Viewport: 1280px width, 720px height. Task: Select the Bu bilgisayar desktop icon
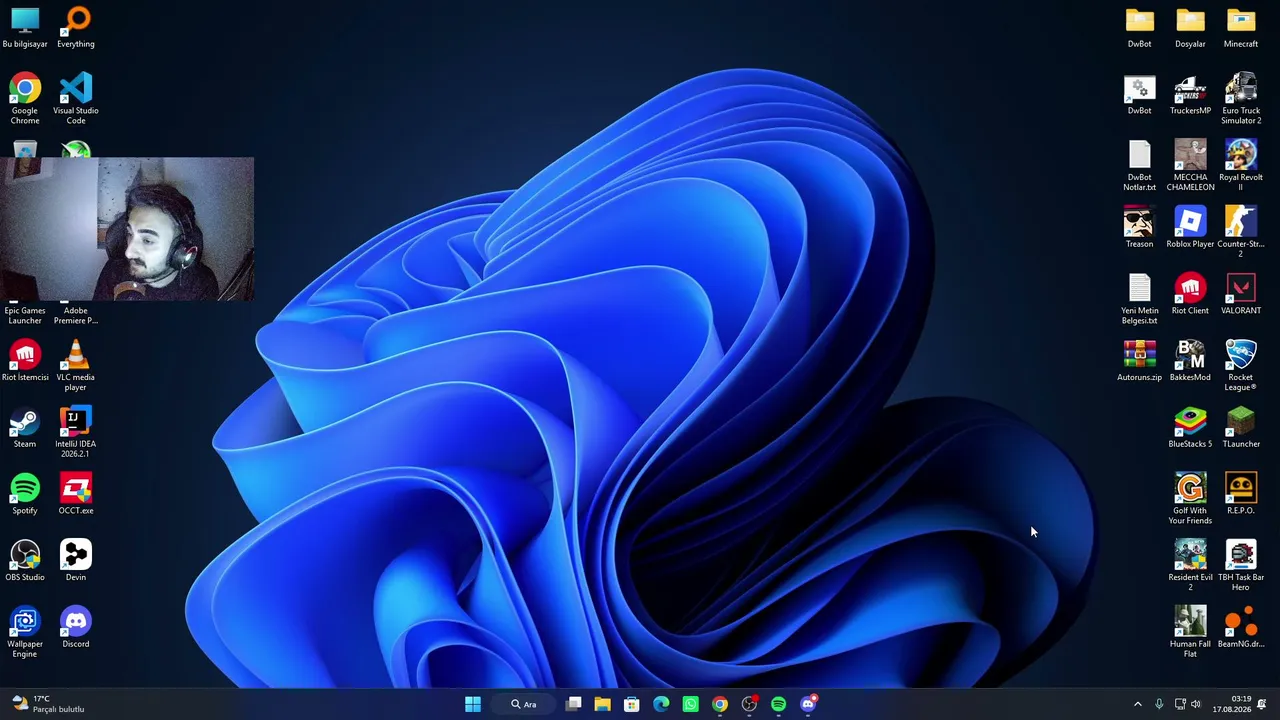(25, 28)
